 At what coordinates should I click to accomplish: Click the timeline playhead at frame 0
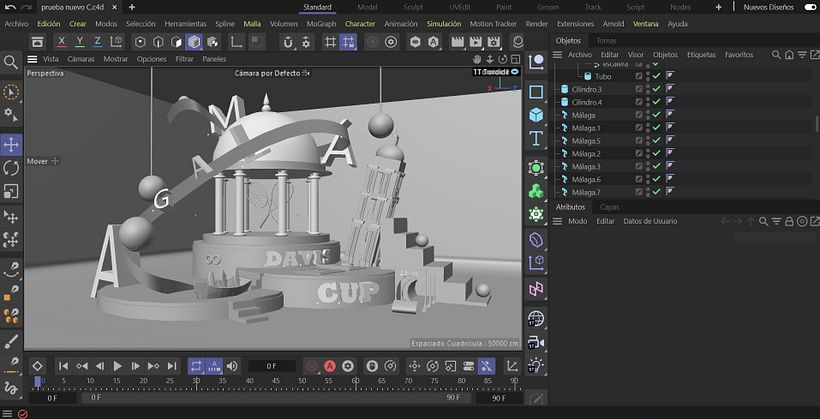[38, 382]
